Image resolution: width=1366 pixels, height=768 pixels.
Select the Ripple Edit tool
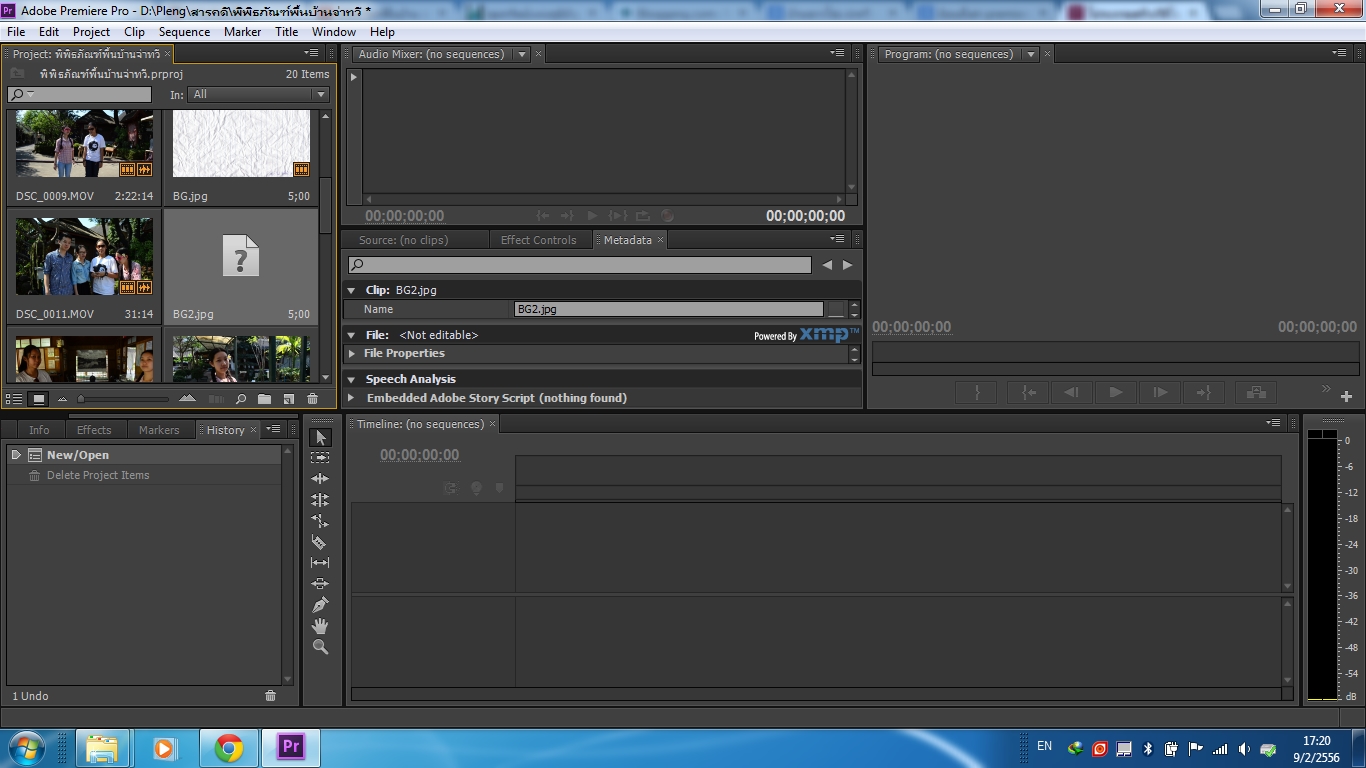(320, 479)
